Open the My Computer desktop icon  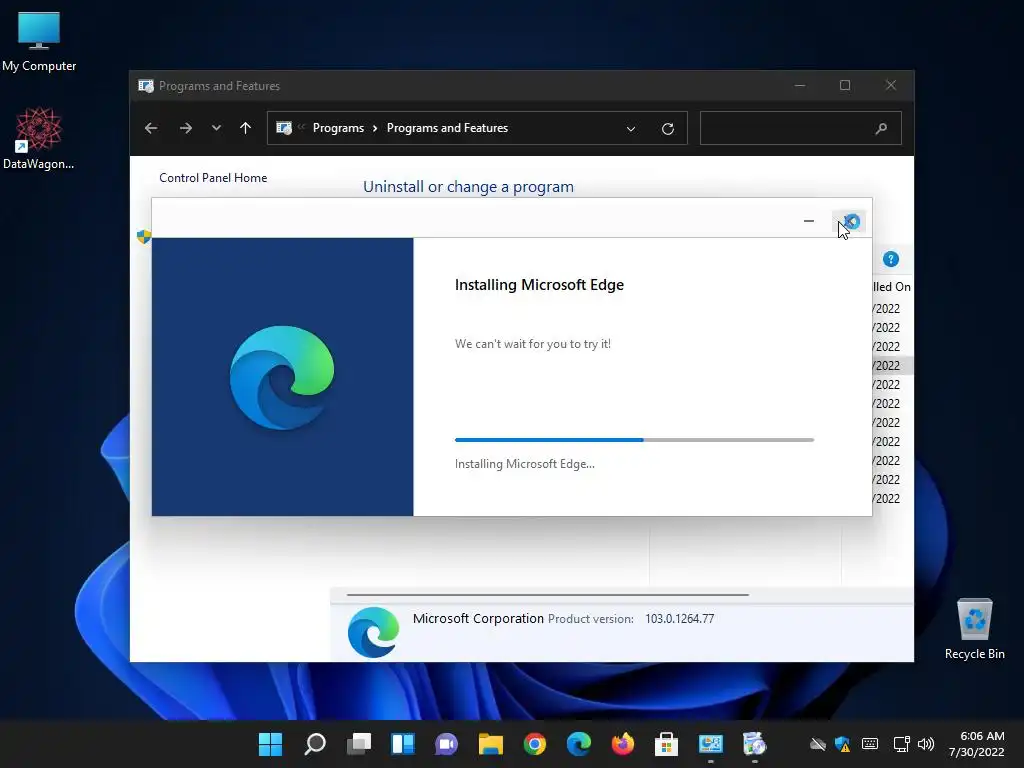39,42
